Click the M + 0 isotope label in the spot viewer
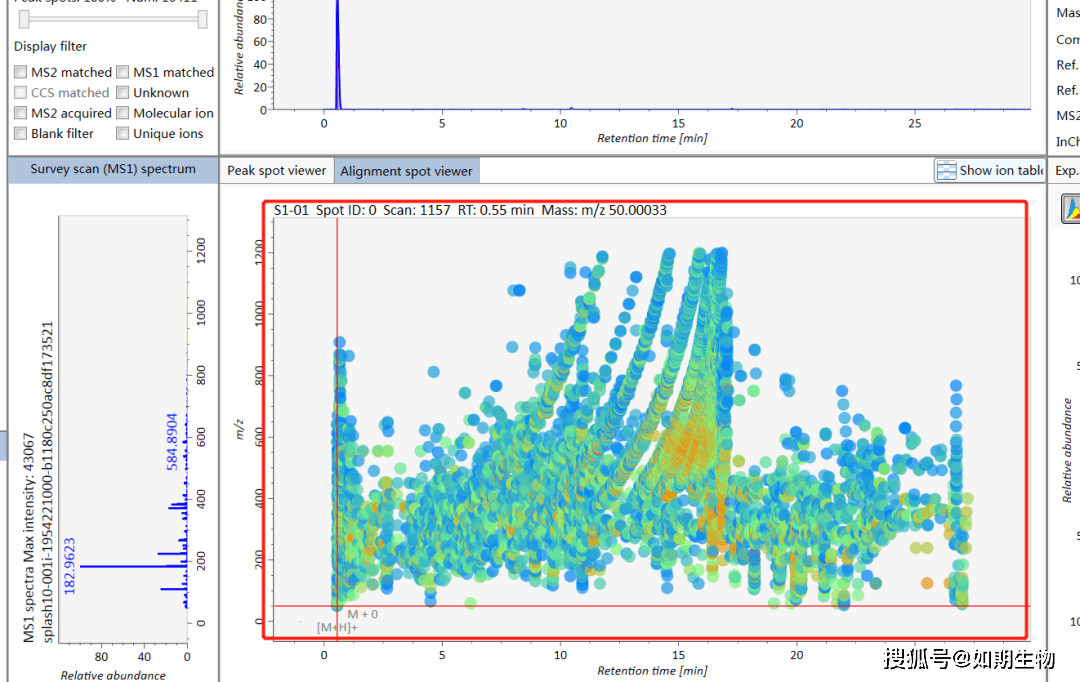 (x=362, y=614)
